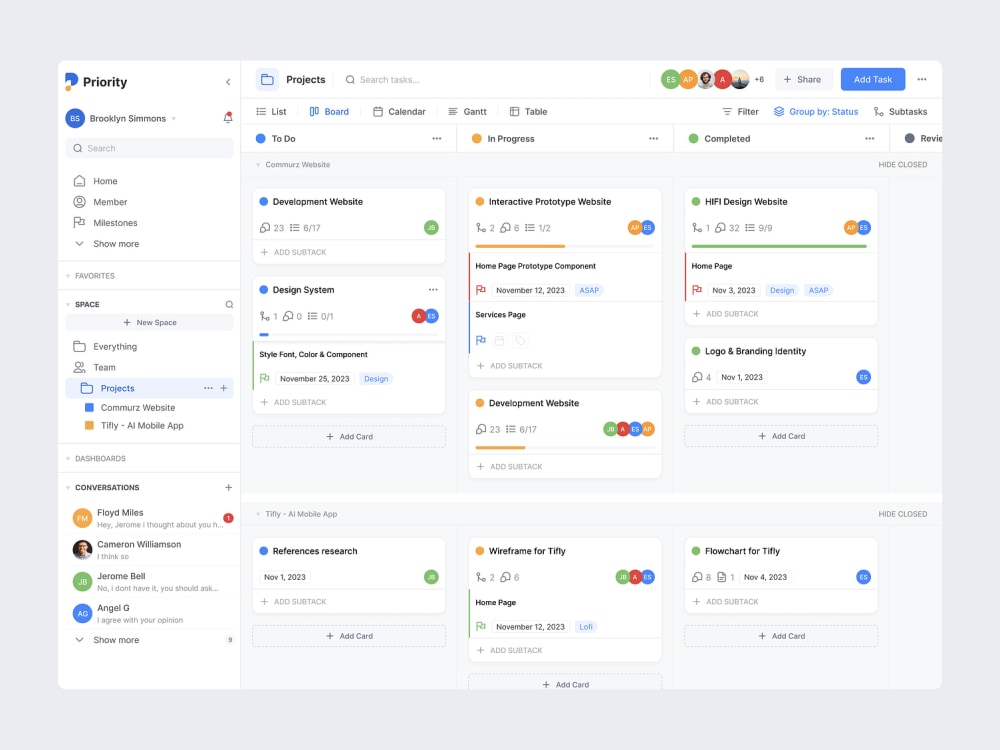Start a new conversation with plus icon
Image resolution: width=1000 pixels, height=750 pixels.
[228, 487]
